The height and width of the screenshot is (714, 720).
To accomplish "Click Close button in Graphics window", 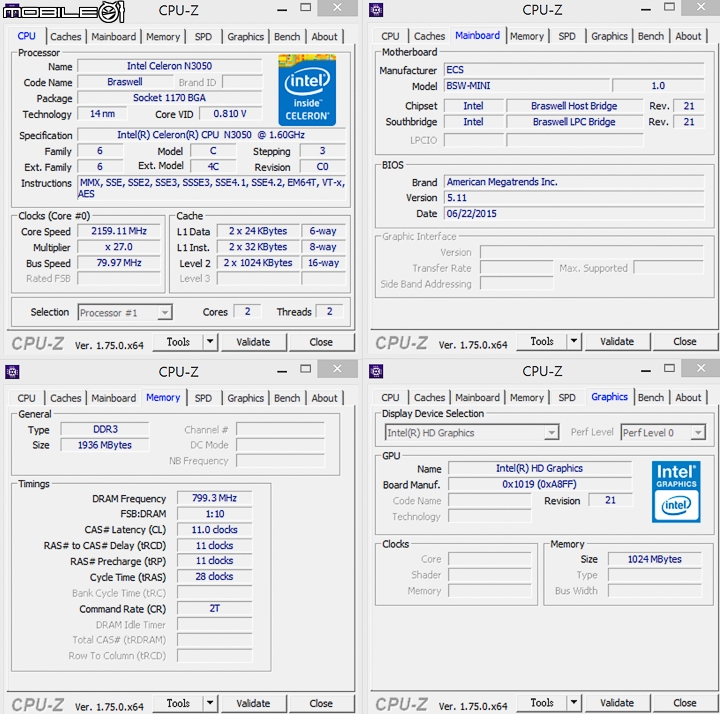I will tap(685, 703).
